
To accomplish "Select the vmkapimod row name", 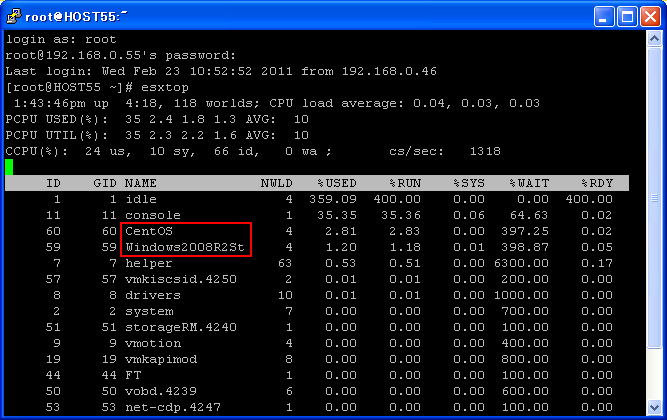I will tap(161, 360).
